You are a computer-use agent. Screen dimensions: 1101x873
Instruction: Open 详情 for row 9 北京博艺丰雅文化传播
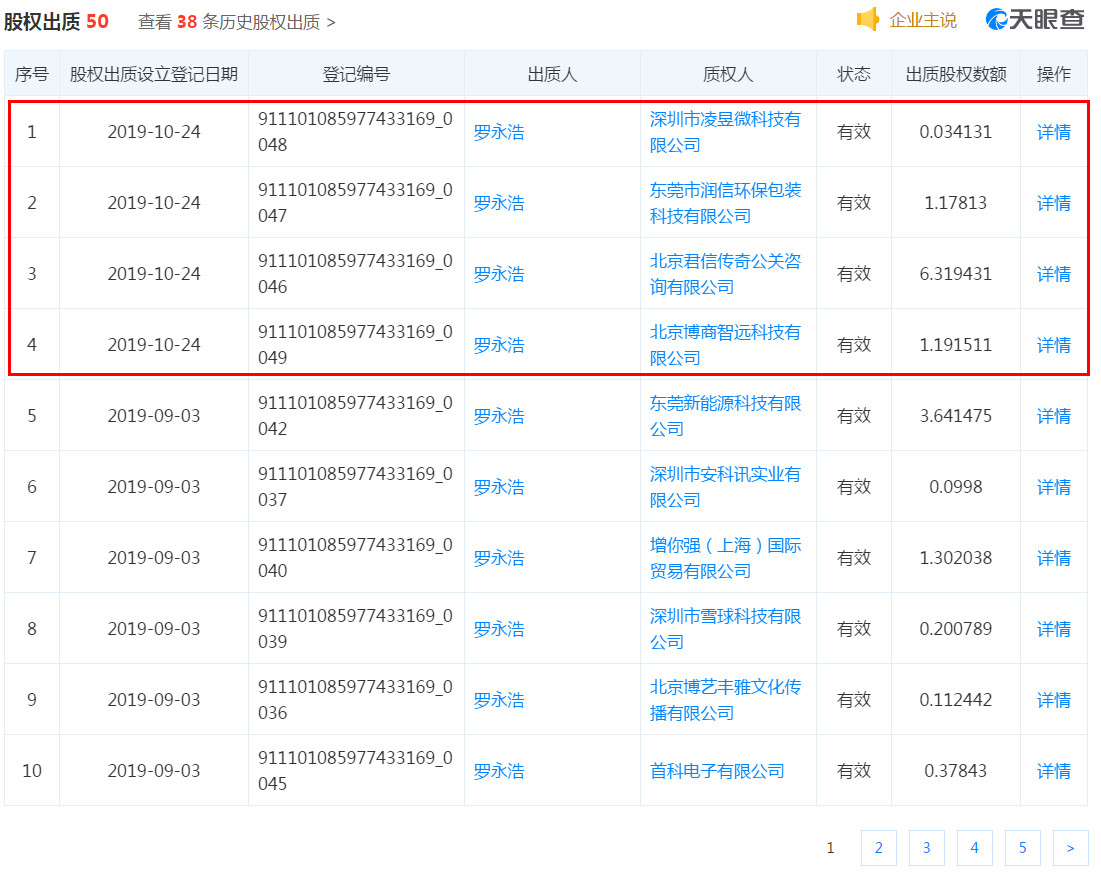pos(1053,700)
